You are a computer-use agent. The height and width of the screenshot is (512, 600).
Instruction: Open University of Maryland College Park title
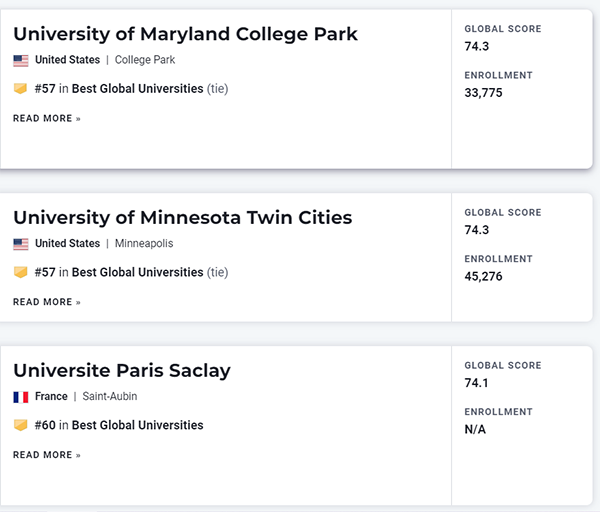tap(185, 34)
